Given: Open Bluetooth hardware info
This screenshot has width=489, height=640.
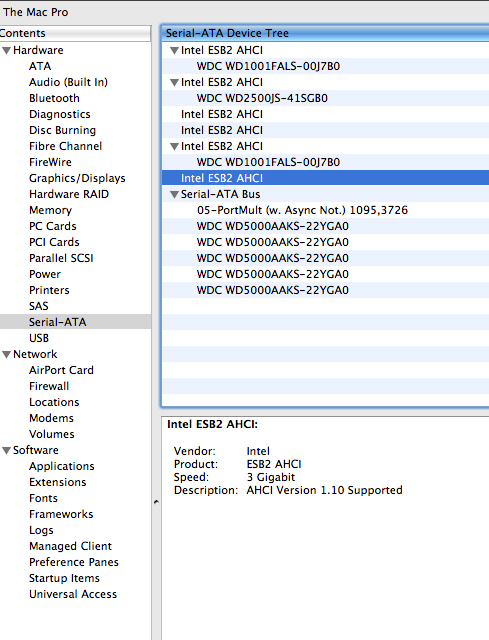Looking at the screenshot, I should click(54, 98).
